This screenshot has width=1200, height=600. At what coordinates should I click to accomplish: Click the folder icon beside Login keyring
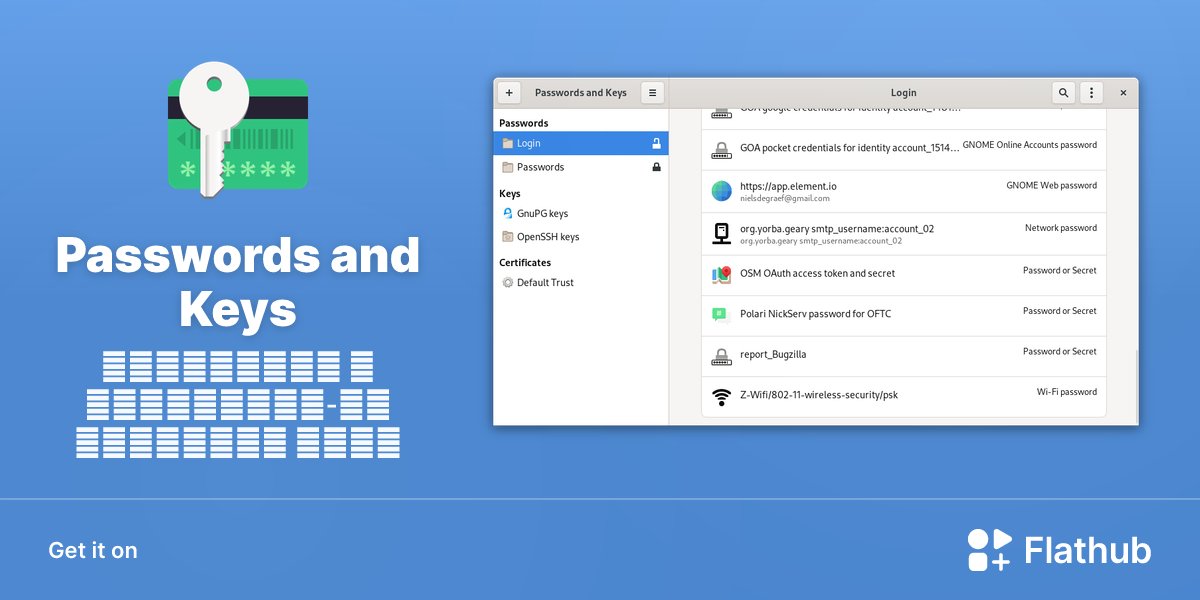(508, 143)
